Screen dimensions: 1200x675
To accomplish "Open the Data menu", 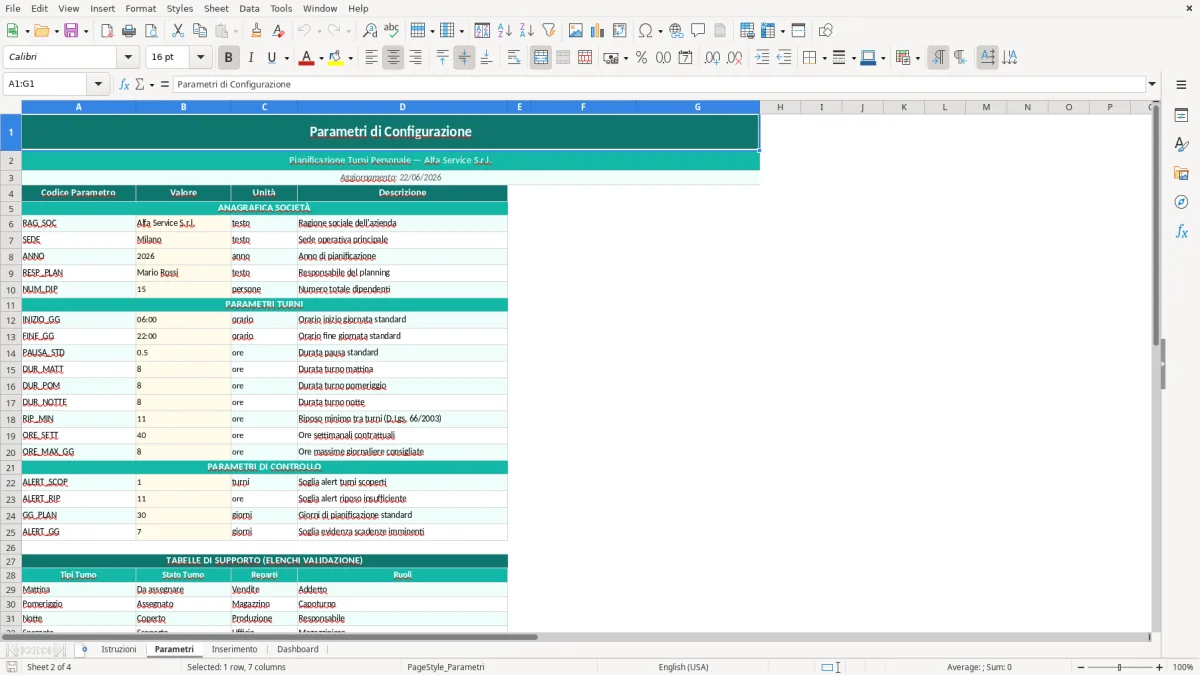I will tap(249, 8).
